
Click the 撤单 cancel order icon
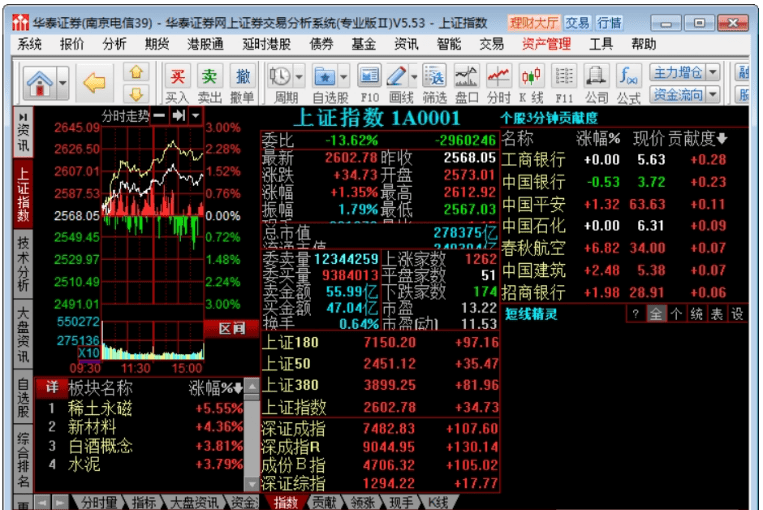point(242,83)
